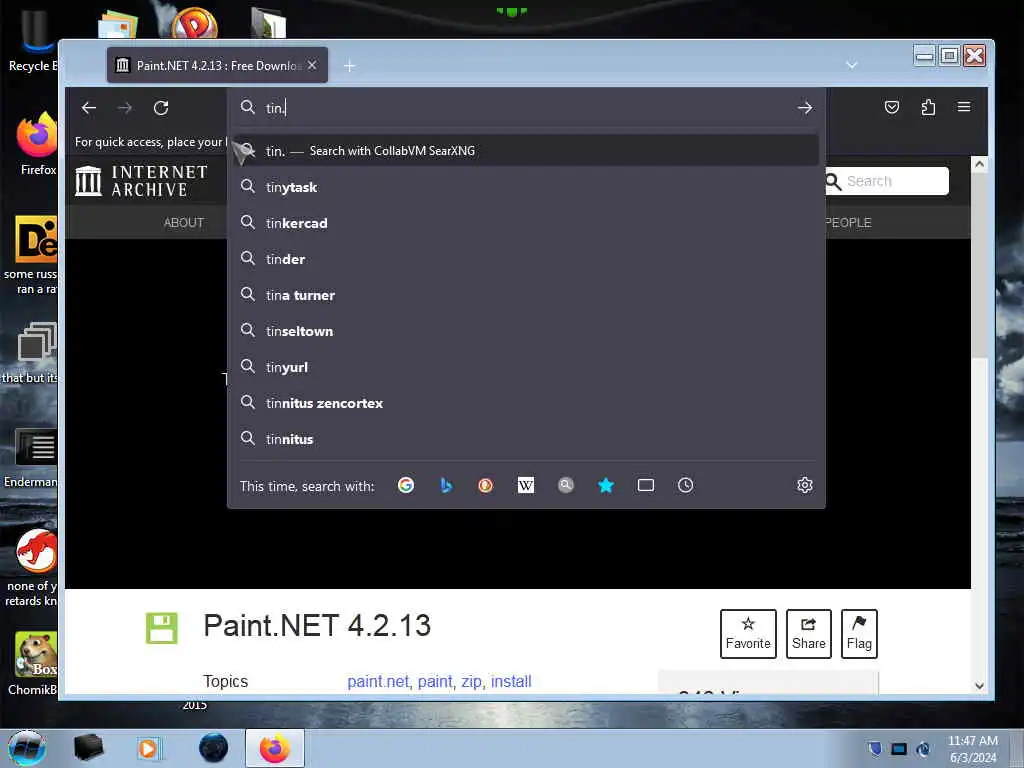Open the PEOPLE link in Archive nav
This screenshot has height=768, width=1024.
click(x=848, y=223)
